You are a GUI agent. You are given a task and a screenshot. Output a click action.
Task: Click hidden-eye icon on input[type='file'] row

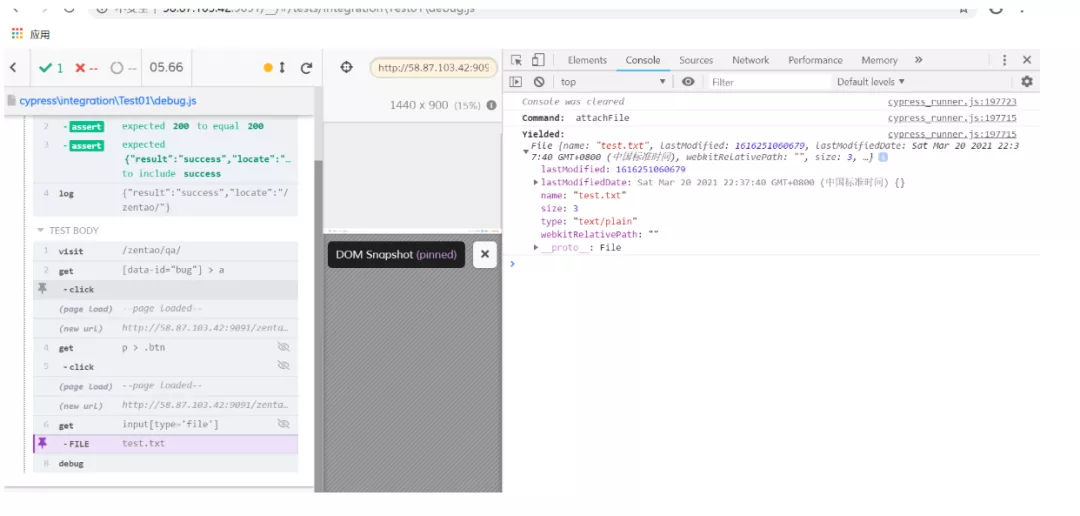283,424
